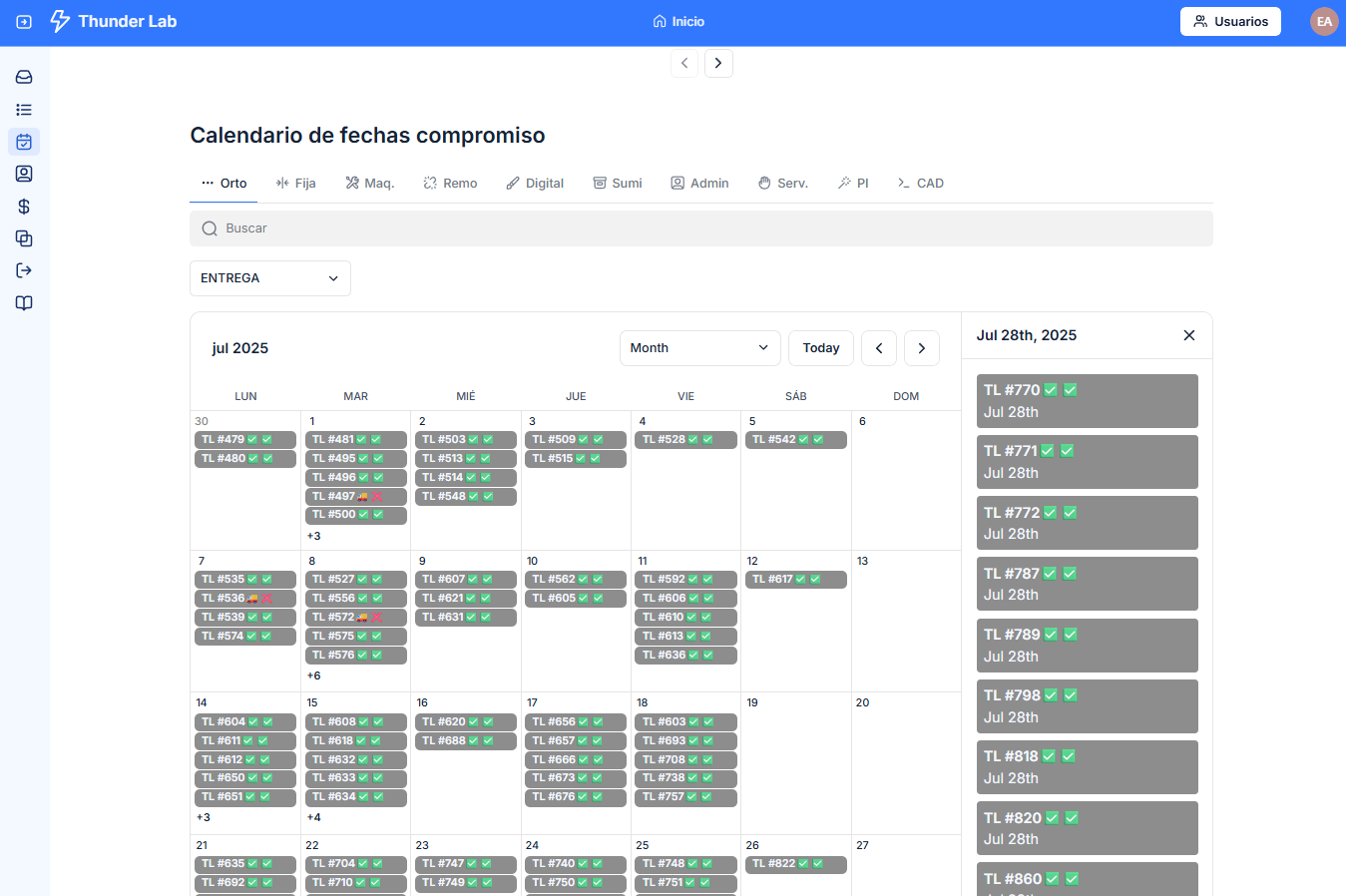This screenshot has height=896, width=1346.
Task: Focus the Buscar search field
Action: 701,228
